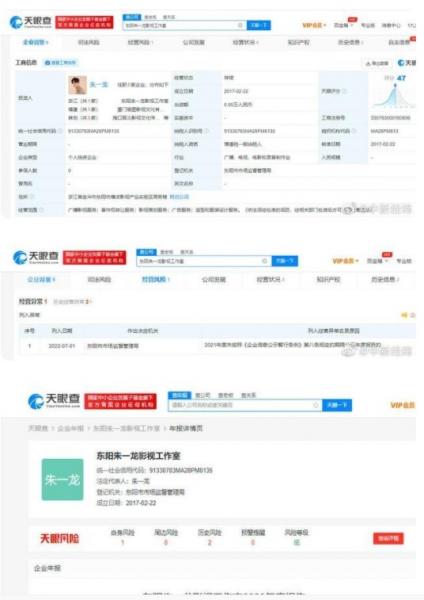This screenshot has width=424, height=600.
Task: Go to 天眼查 in the breadcrumb
Action: [38, 428]
